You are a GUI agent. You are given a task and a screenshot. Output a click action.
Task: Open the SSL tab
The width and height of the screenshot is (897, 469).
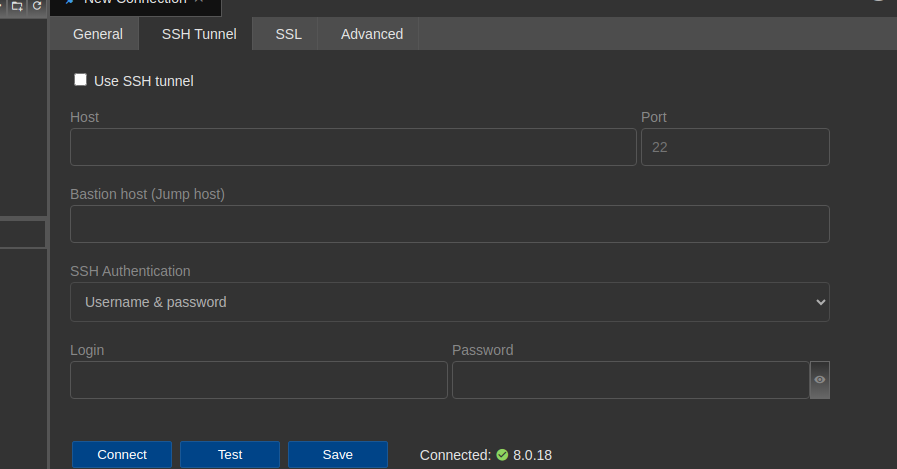(289, 34)
